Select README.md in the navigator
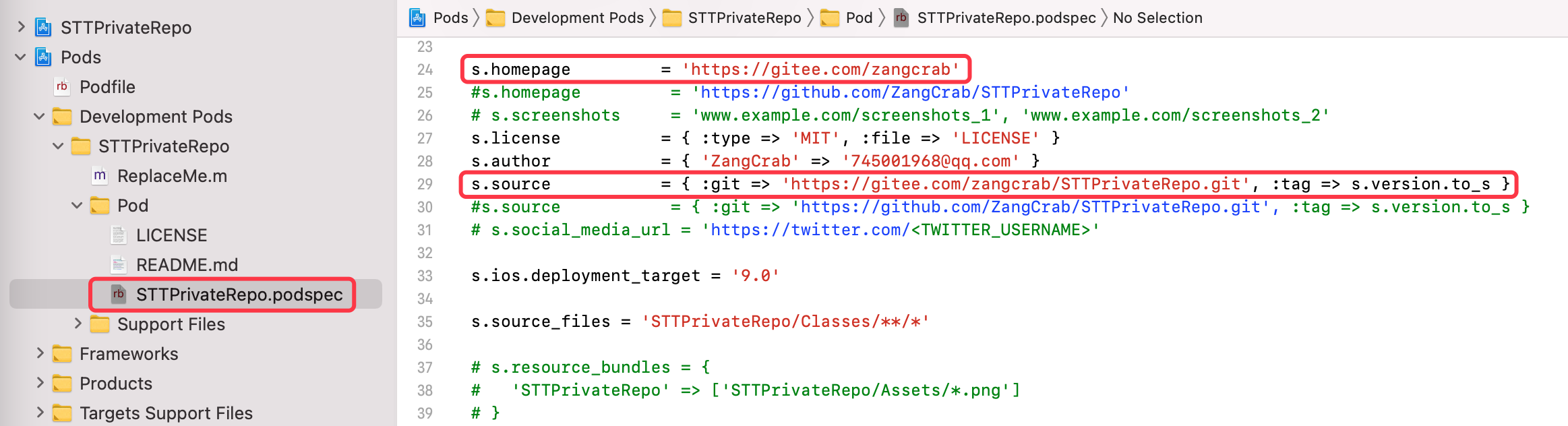The image size is (1568, 426). pyautogui.click(x=187, y=265)
